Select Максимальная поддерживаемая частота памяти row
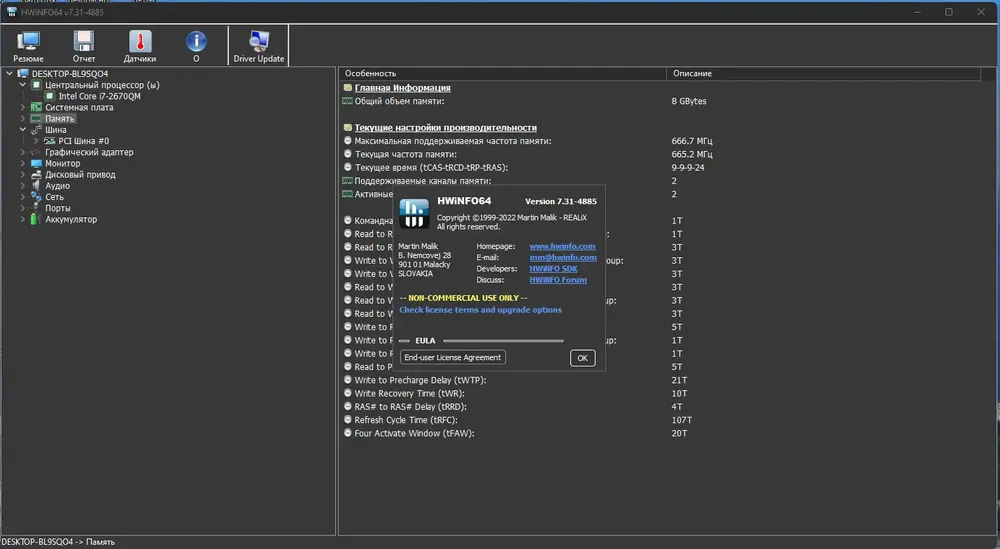The height and width of the screenshot is (549, 1000). (x=453, y=141)
